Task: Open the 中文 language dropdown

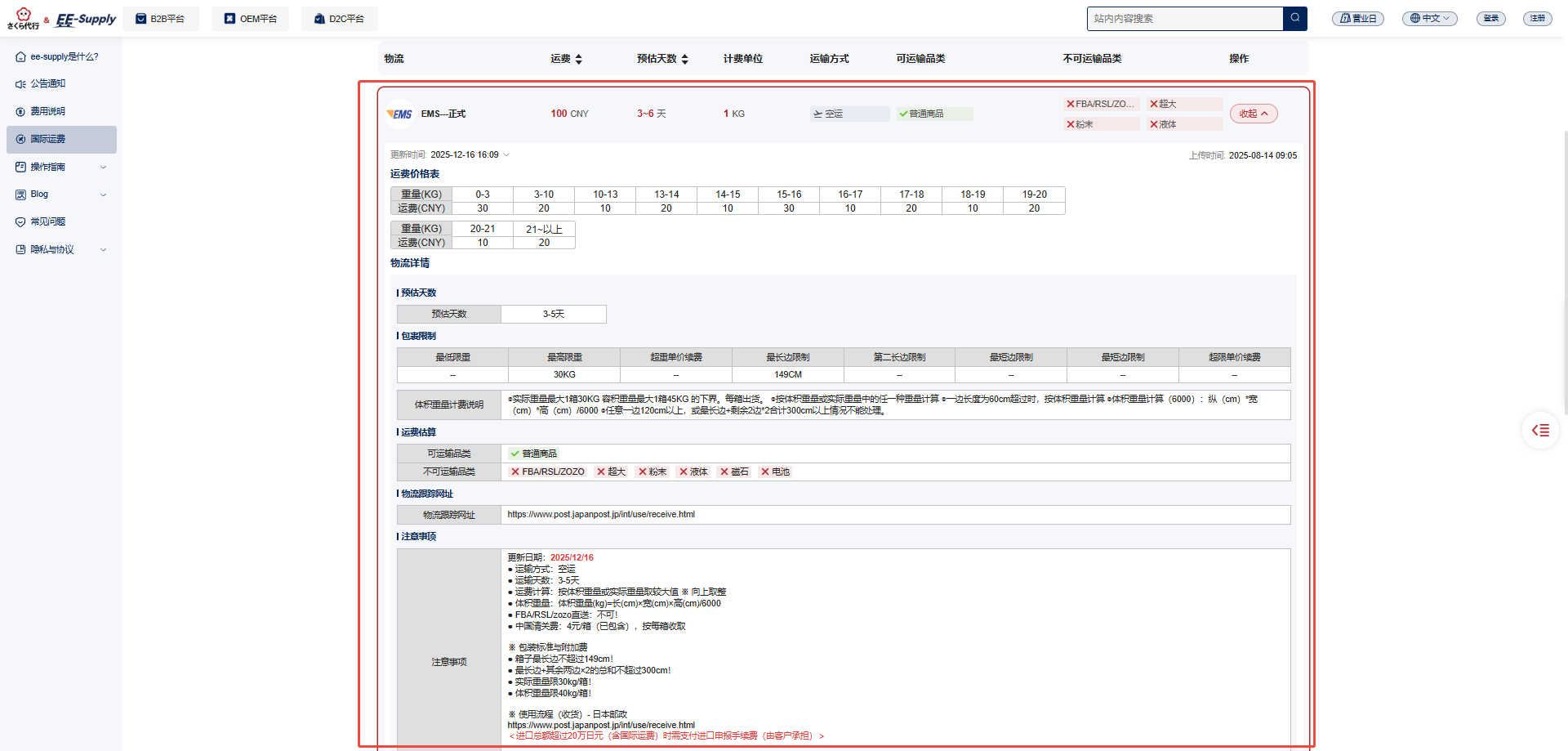Action: click(1430, 18)
